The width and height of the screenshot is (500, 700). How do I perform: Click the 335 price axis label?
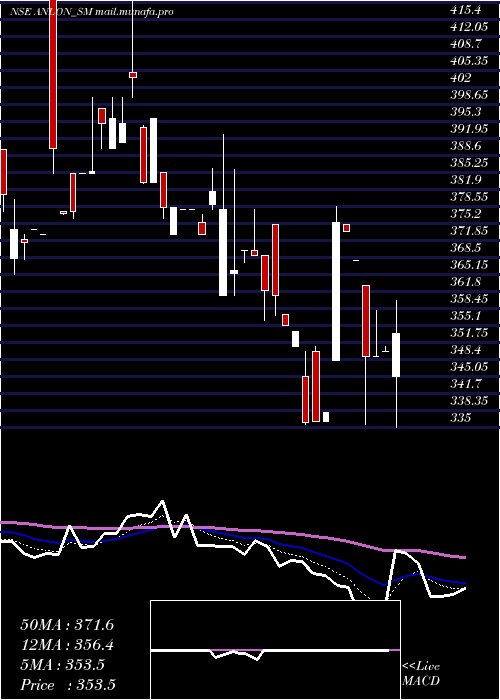[x=461, y=417]
